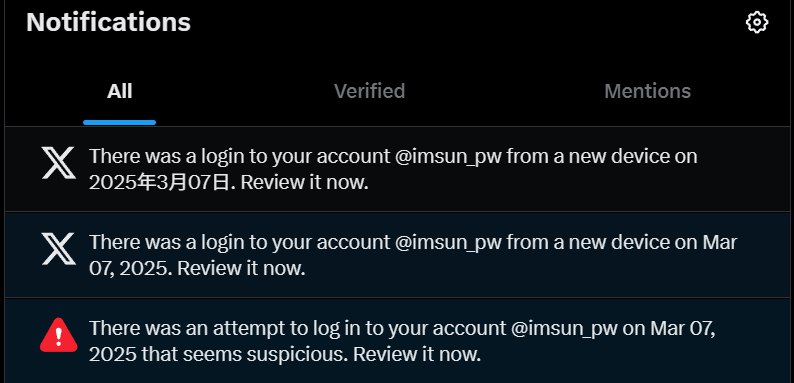
Task: Click @imsun_pw in the Mar 07 new device notification
Action: [448, 243]
